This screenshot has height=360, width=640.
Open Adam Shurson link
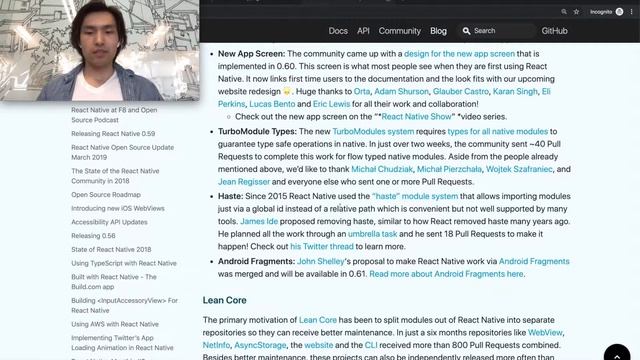[x=401, y=91]
